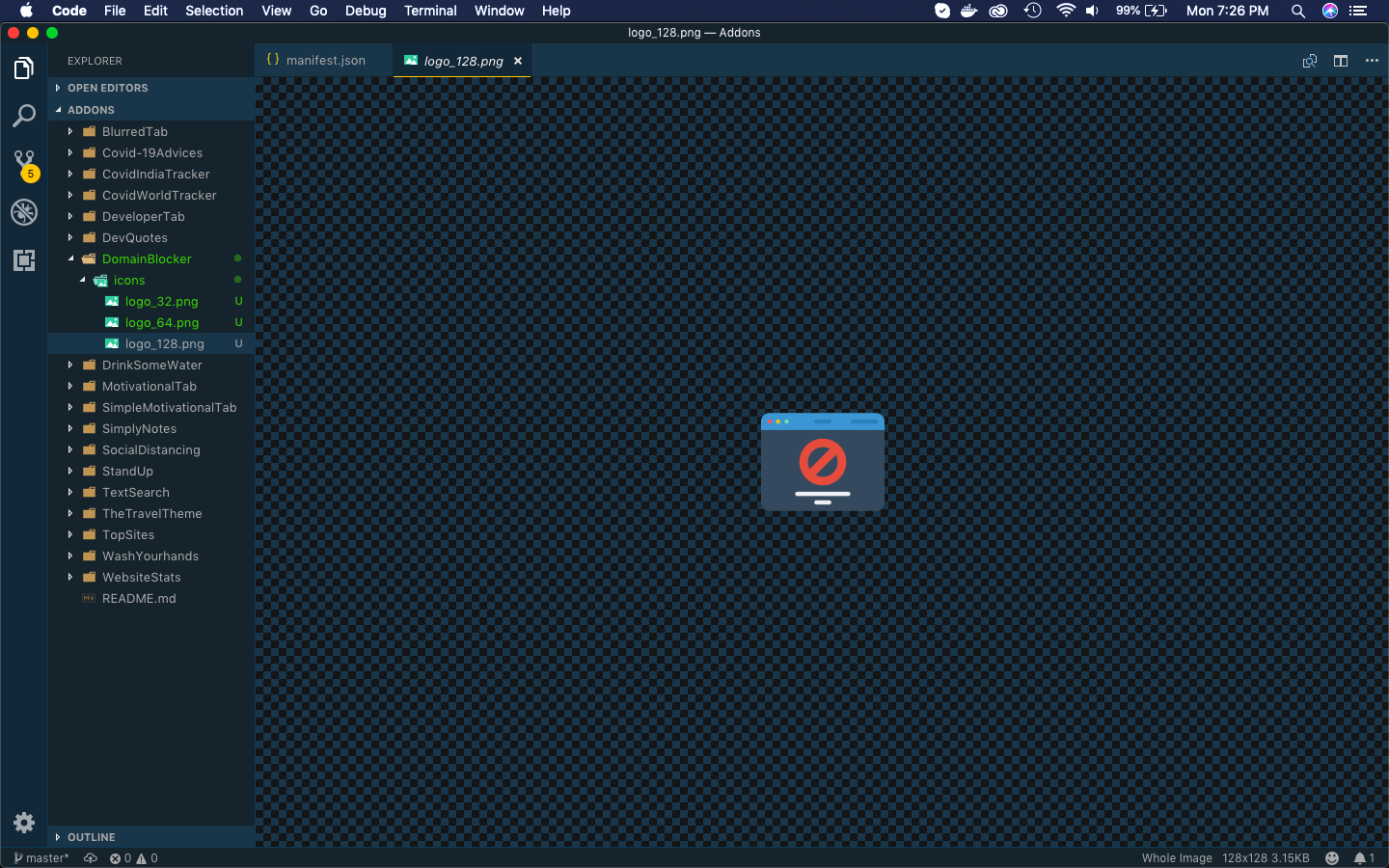Collapse the DomainBlocker folder
The image size is (1389, 868).
151,259
